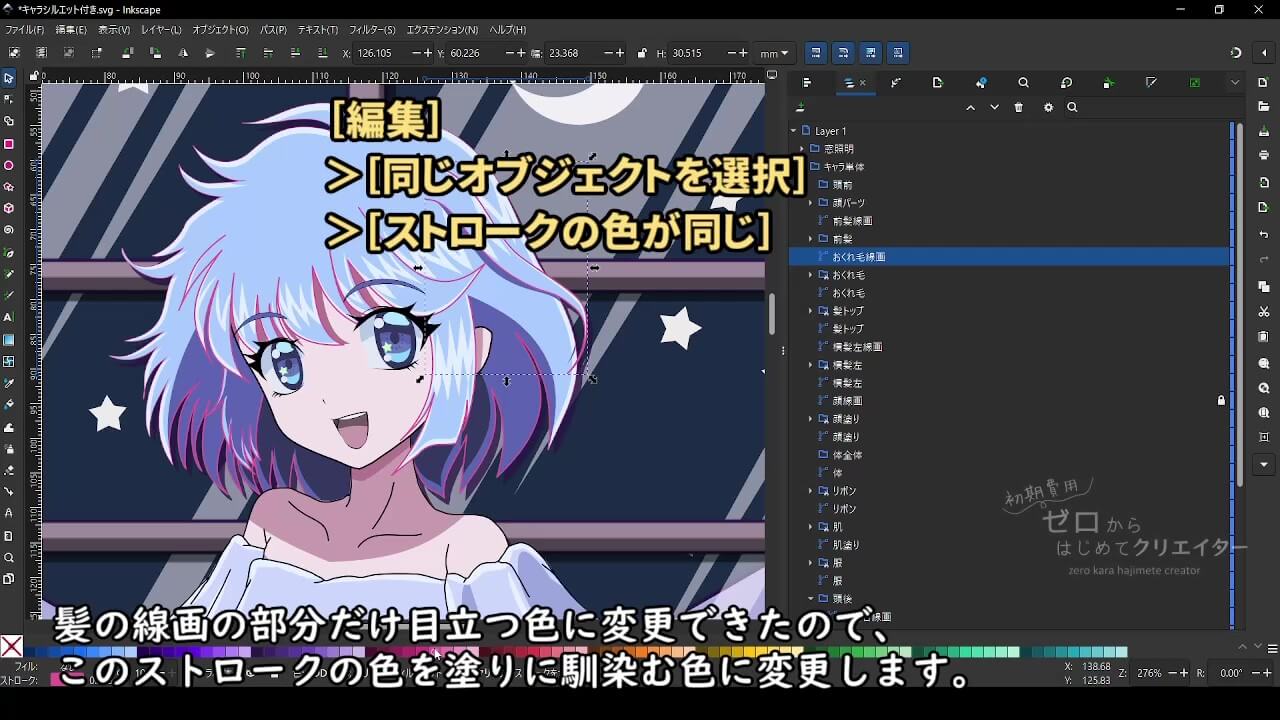The height and width of the screenshot is (720, 1280).
Task: Select the Star polygon tool
Action: coord(9,187)
